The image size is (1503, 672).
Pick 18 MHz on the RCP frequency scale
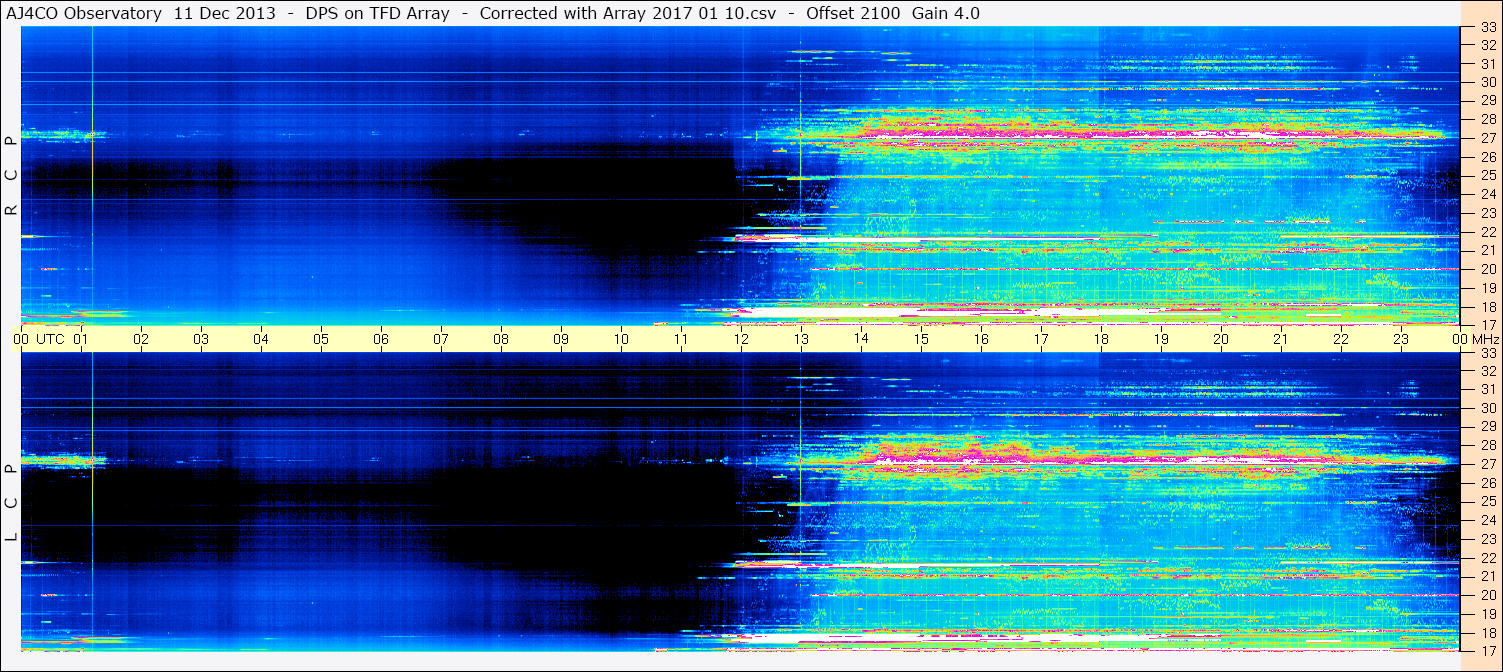pos(1488,306)
